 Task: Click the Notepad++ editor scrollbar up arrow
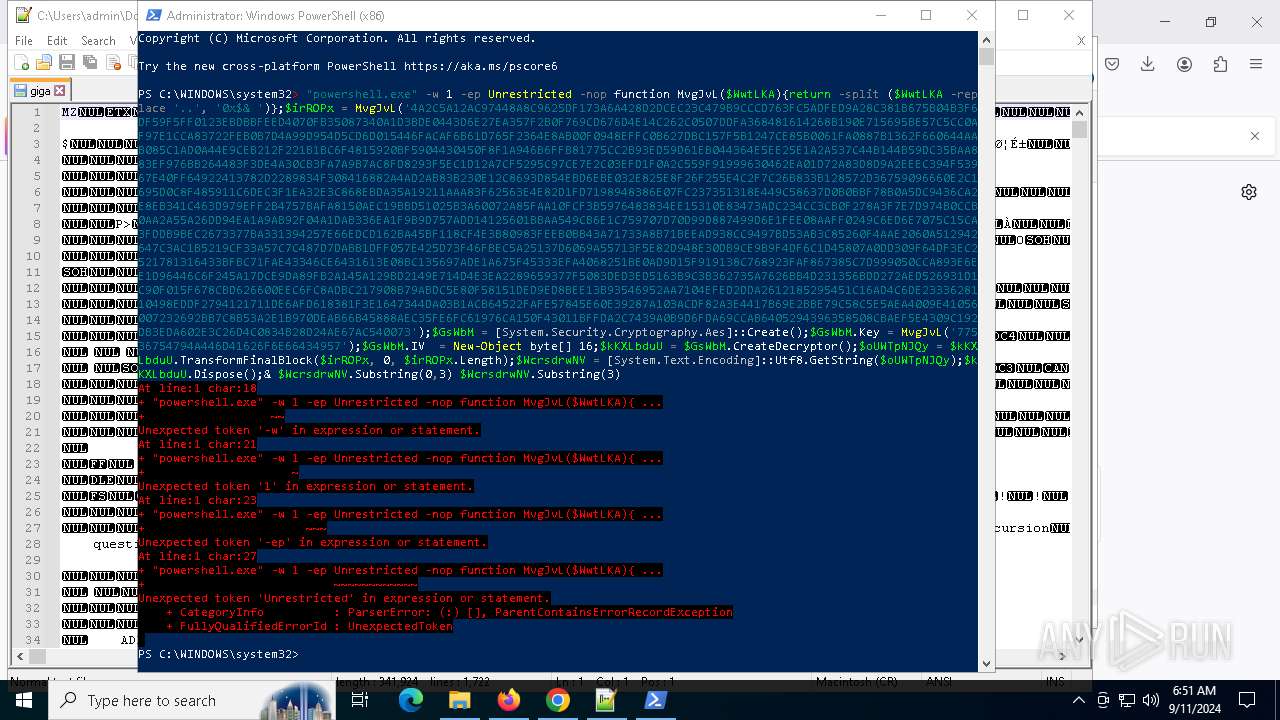1079,112
